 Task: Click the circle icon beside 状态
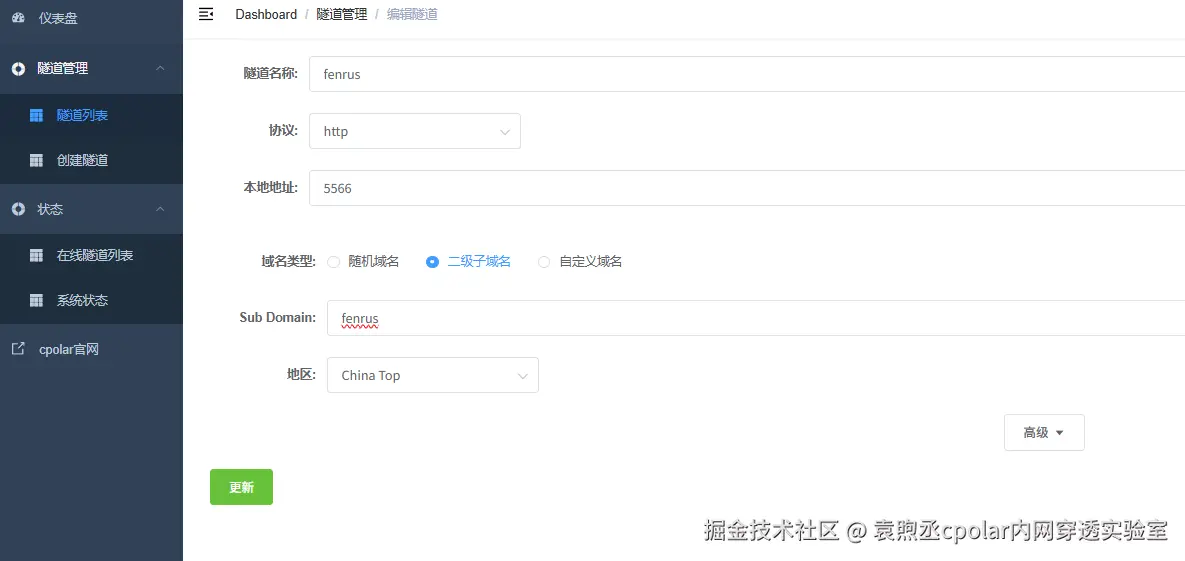[18, 209]
